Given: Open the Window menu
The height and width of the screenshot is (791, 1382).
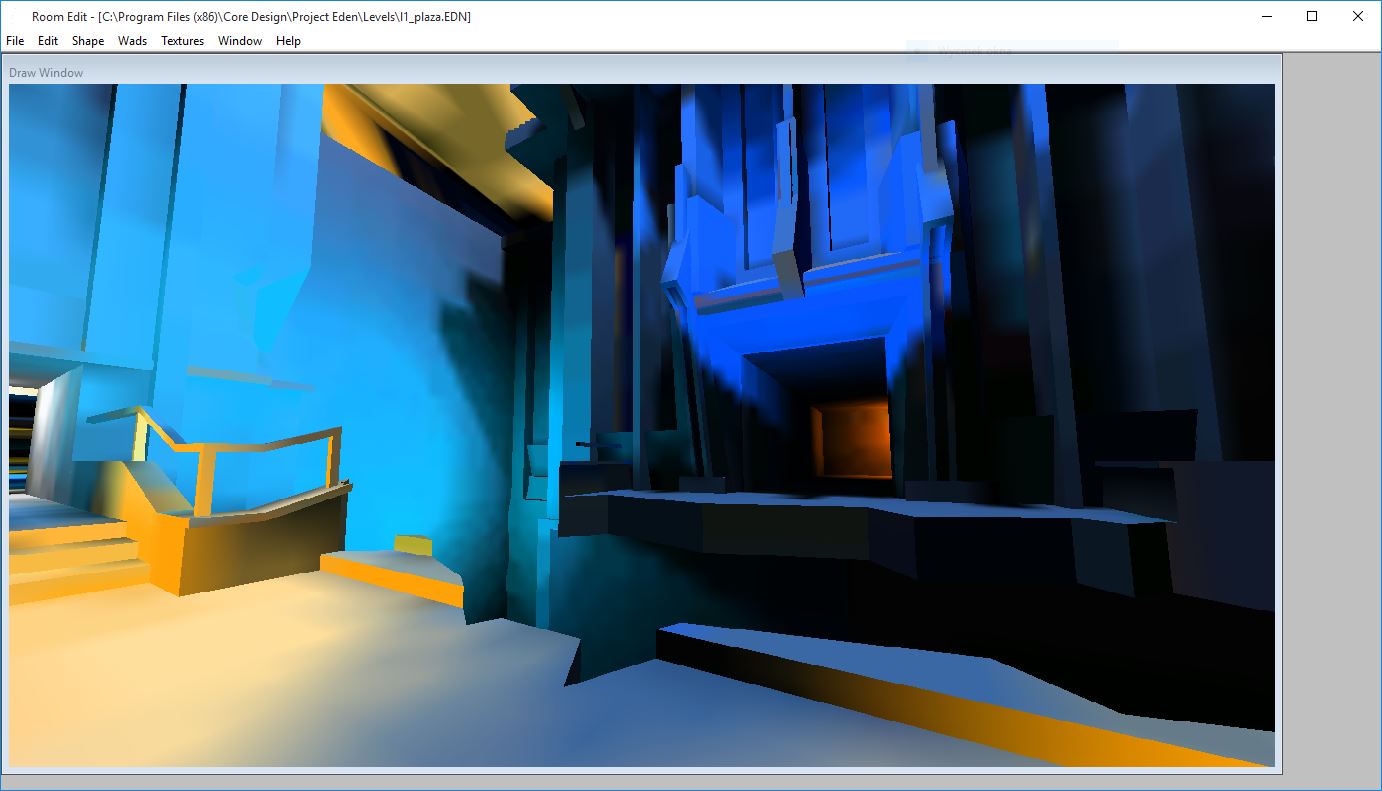Looking at the screenshot, I should point(240,41).
